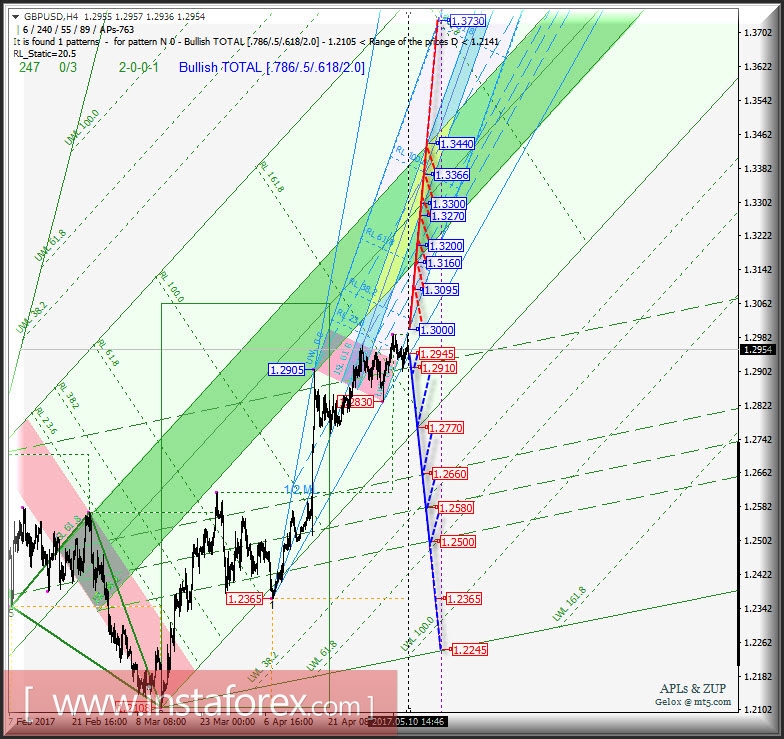Click the 21 Feb 16:00 date label

100,722
